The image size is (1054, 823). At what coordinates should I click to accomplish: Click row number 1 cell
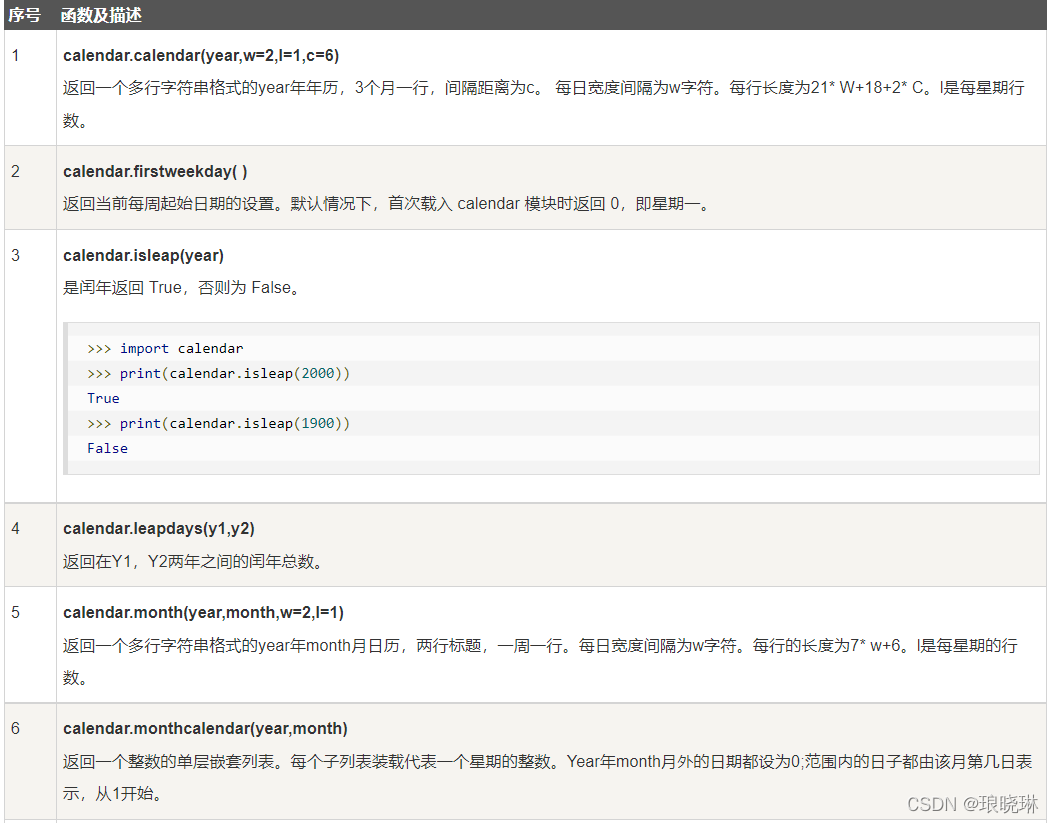pyautogui.click(x=30, y=87)
